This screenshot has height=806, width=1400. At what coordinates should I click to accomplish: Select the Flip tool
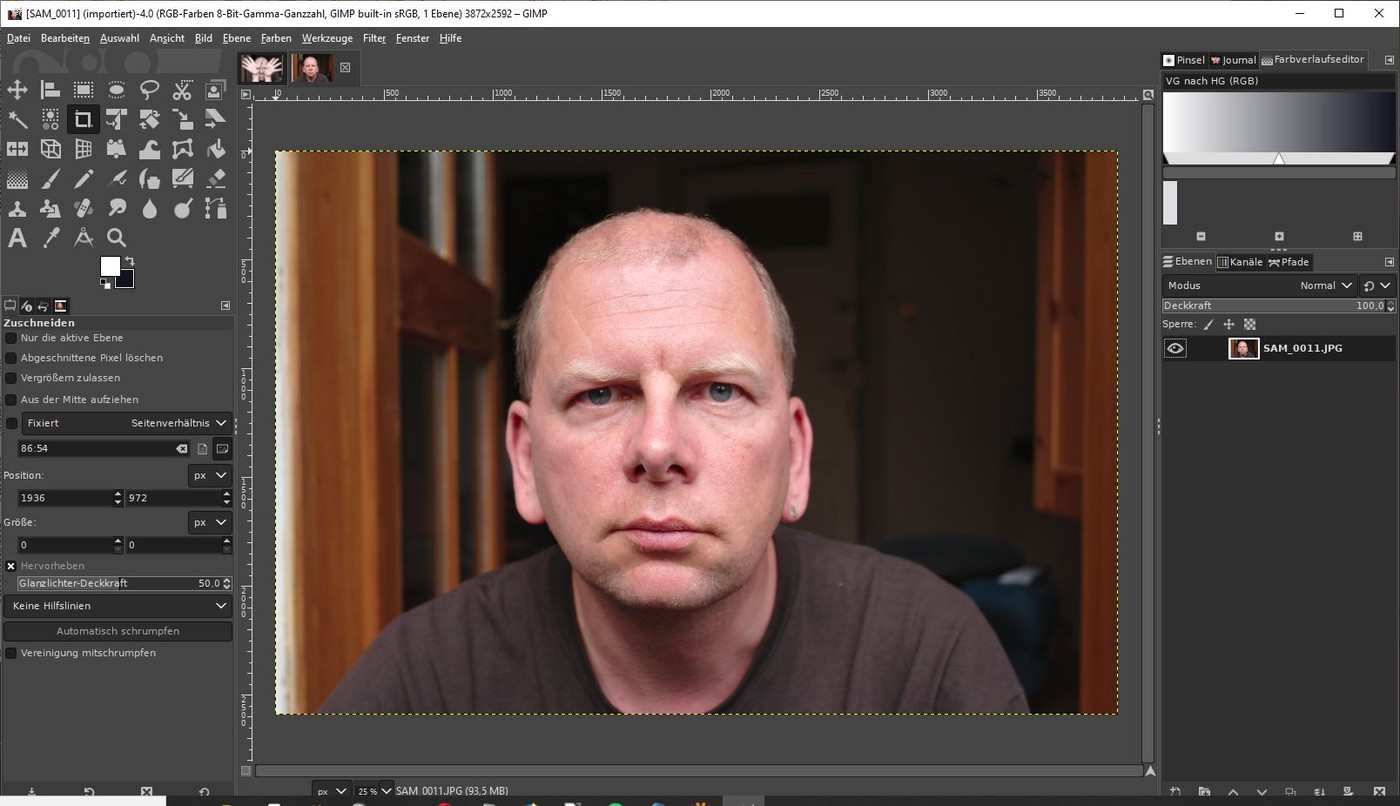[x=17, y=149]
